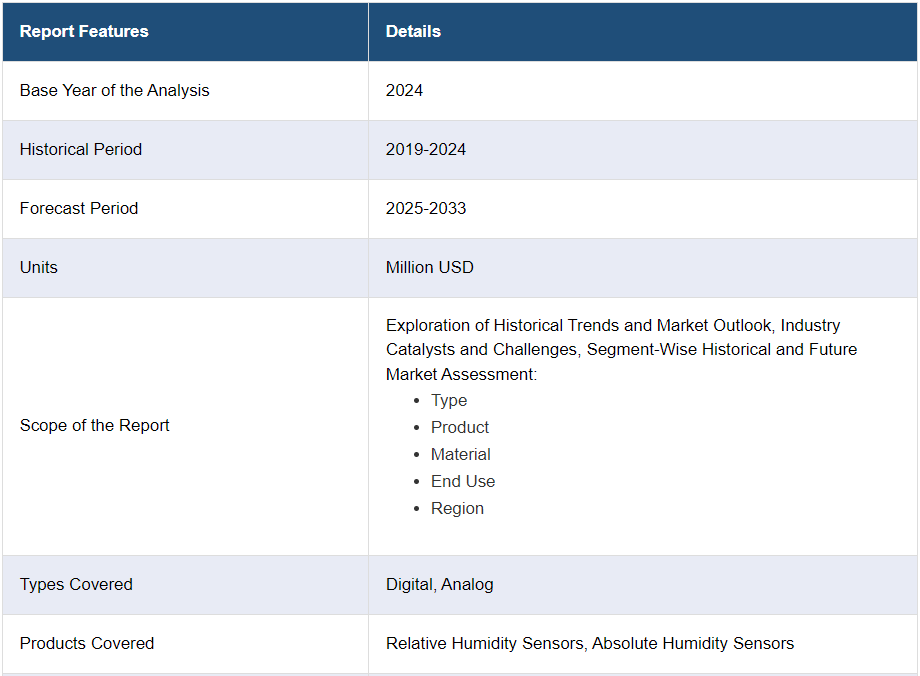Image resolution: width=920 pixels, height=676 pixels.
Task: Click the Details column header
Action: [x=413, y=31]
